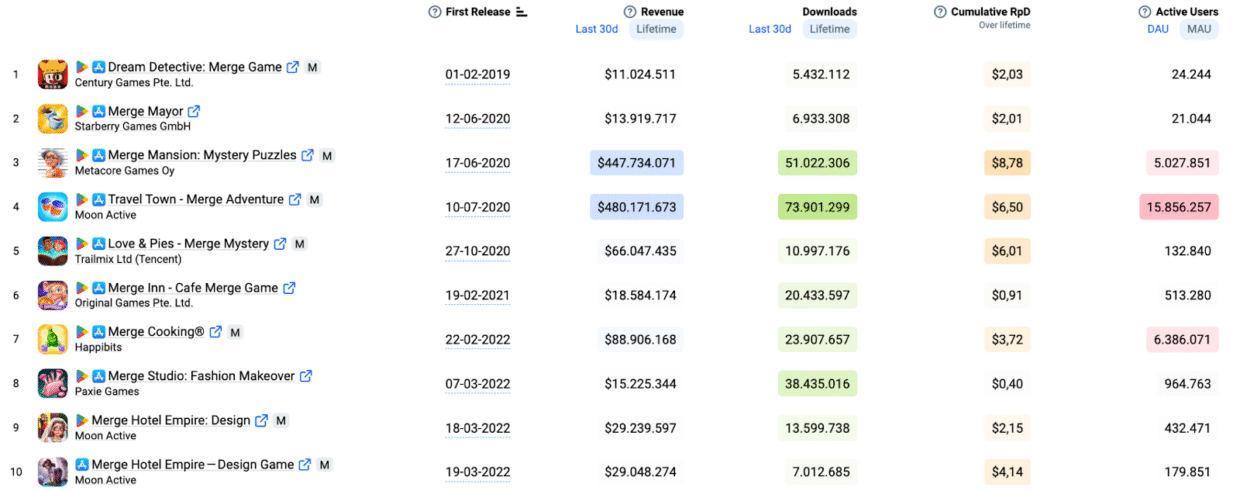Click the Merge Mayor app icon
1240x491 pixels.
[x=53, y=119]
